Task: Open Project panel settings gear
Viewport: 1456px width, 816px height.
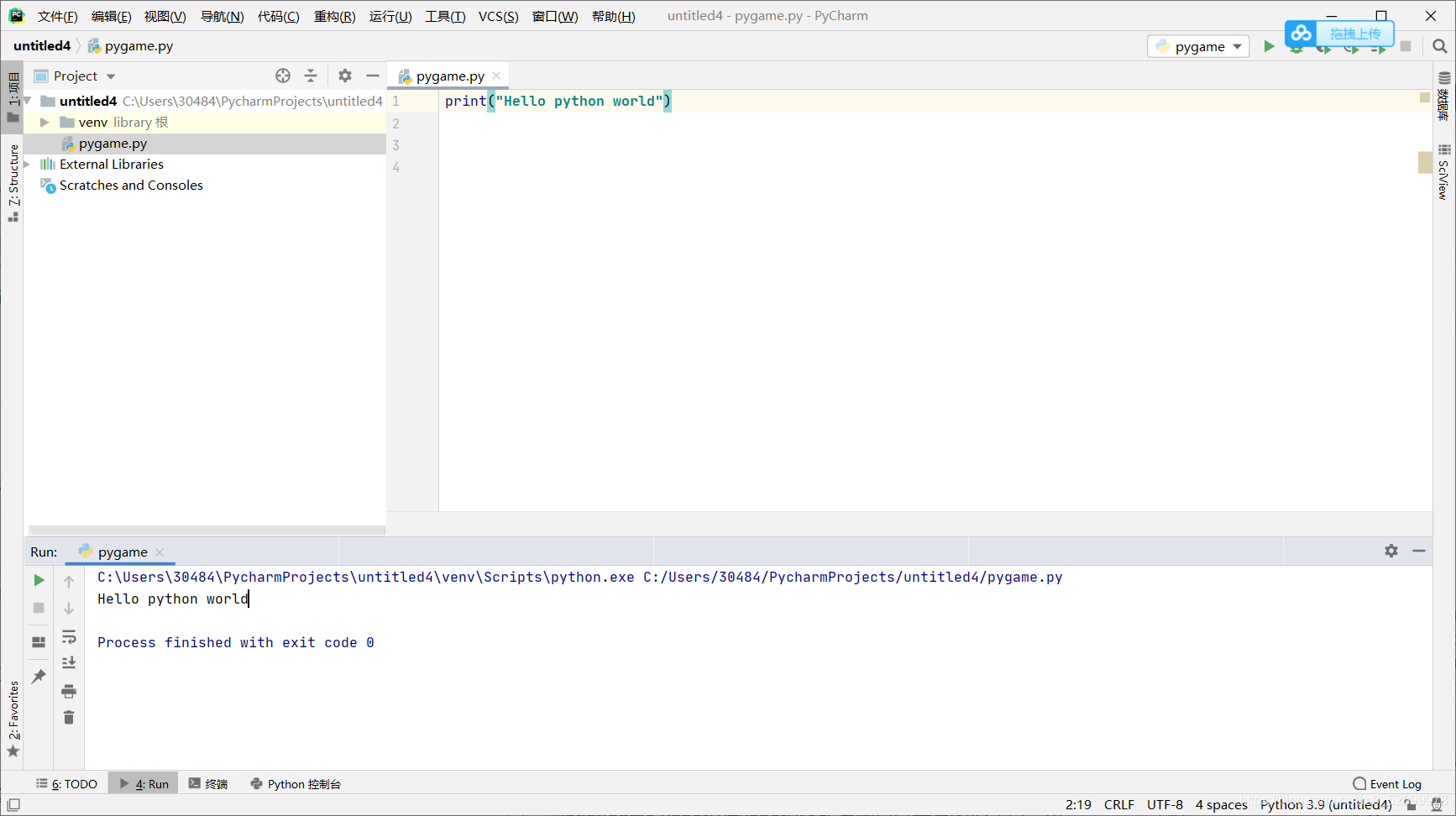Action: click(x=345, y=76)
